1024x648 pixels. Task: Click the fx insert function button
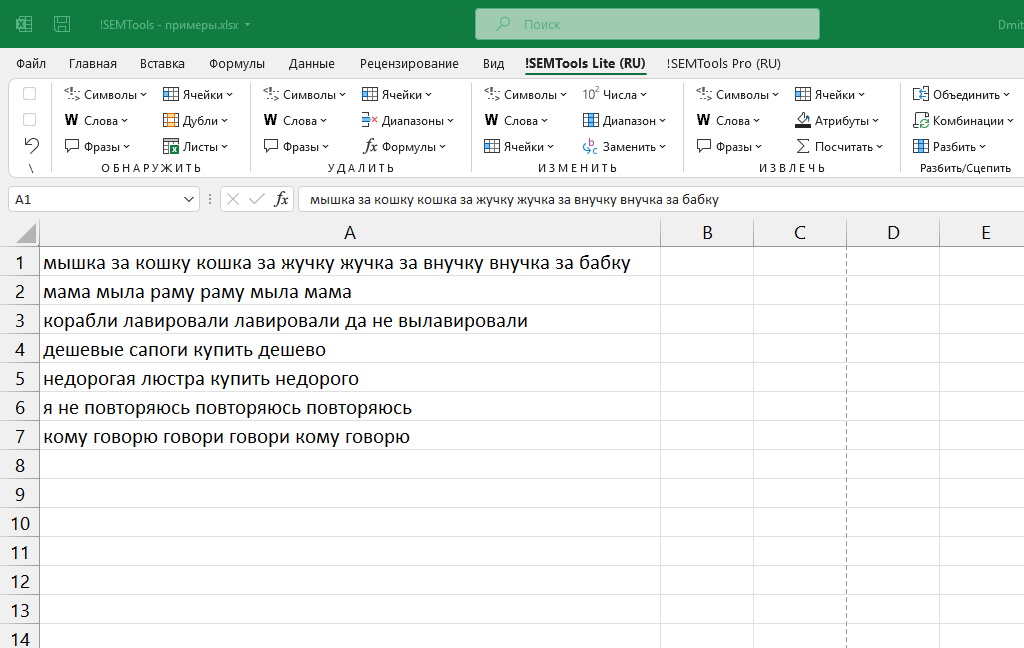[281, 199]
